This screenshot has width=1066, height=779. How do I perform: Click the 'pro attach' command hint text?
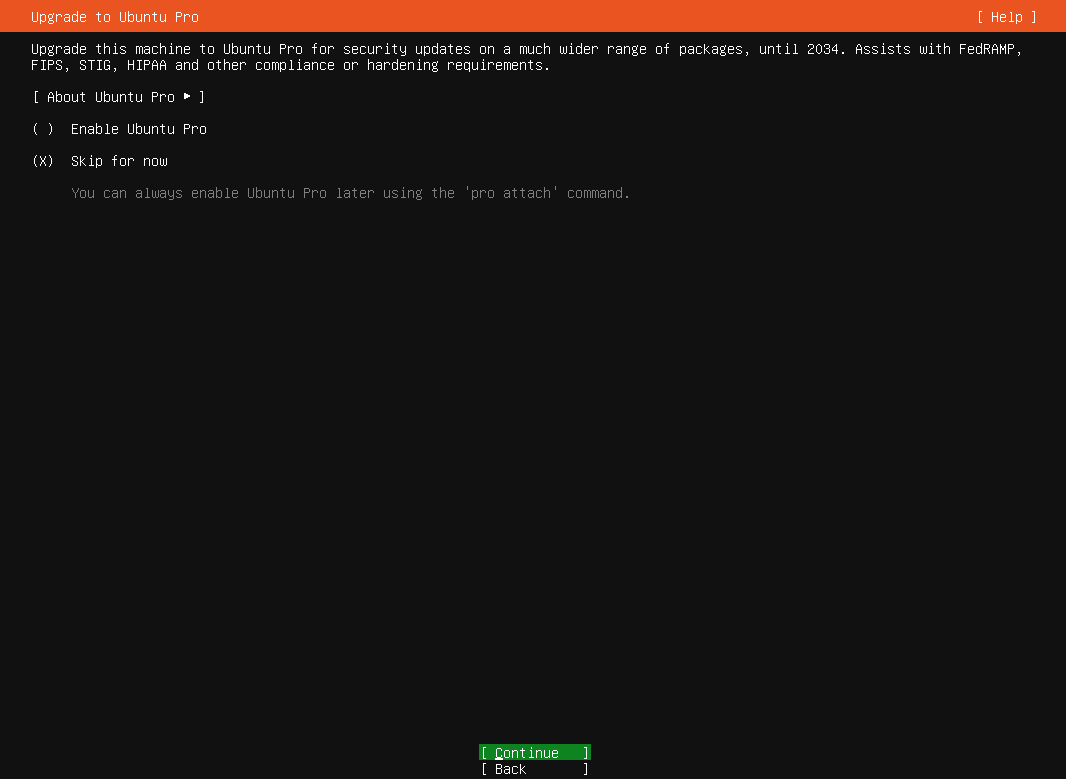click(x=350, y=193)
